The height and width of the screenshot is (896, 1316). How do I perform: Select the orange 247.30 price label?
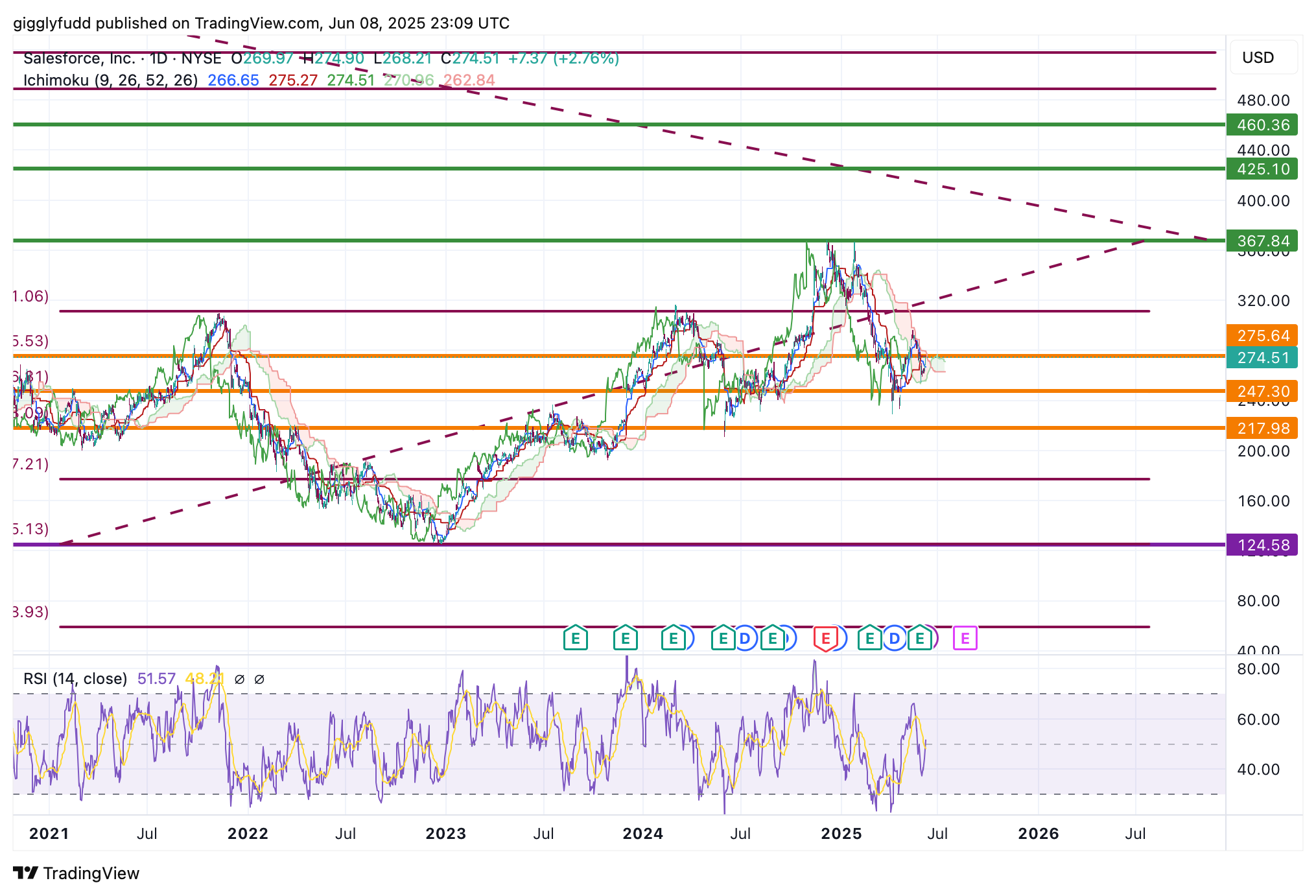(1262, 391)
